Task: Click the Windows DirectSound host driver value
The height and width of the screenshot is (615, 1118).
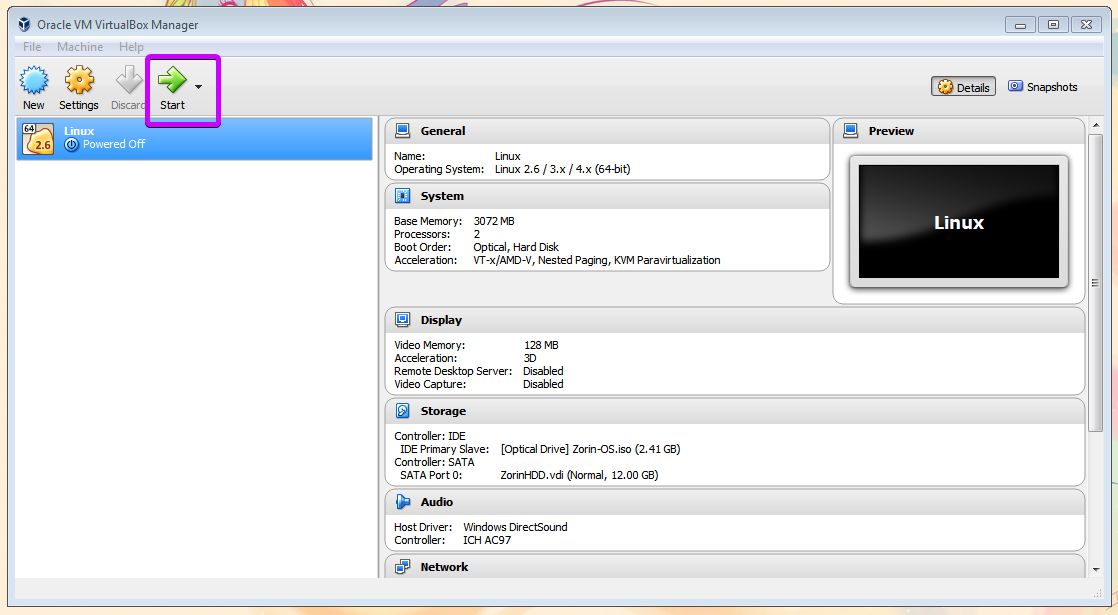Action: click(x=516, y=527)
